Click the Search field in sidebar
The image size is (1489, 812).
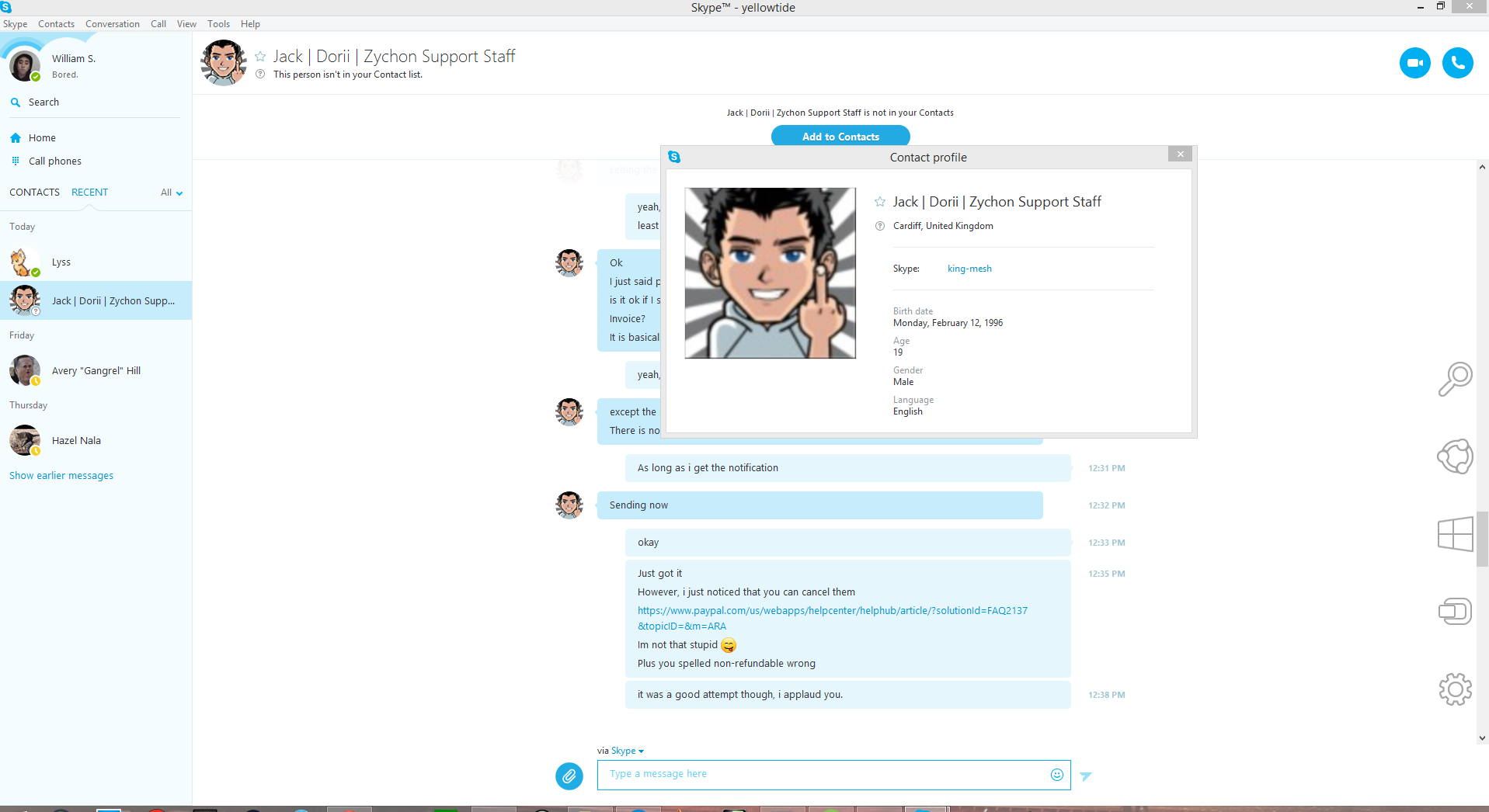click(96, 102)
